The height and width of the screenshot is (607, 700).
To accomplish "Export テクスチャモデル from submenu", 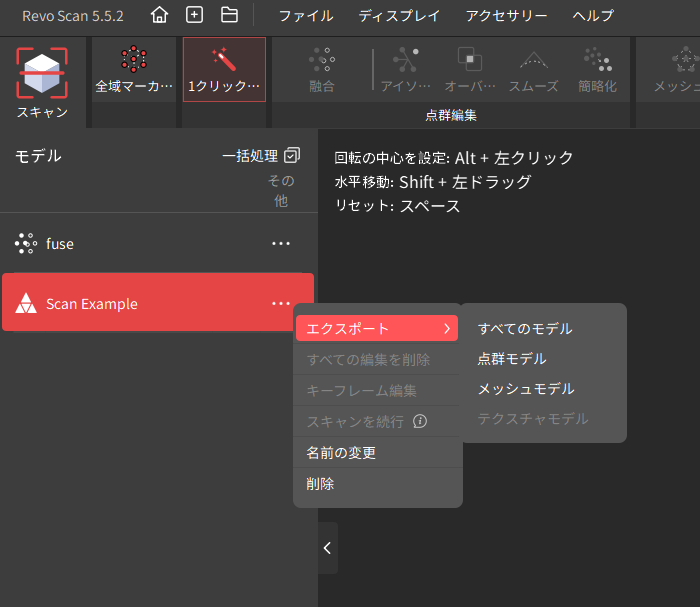I will (x=533, y=419).
